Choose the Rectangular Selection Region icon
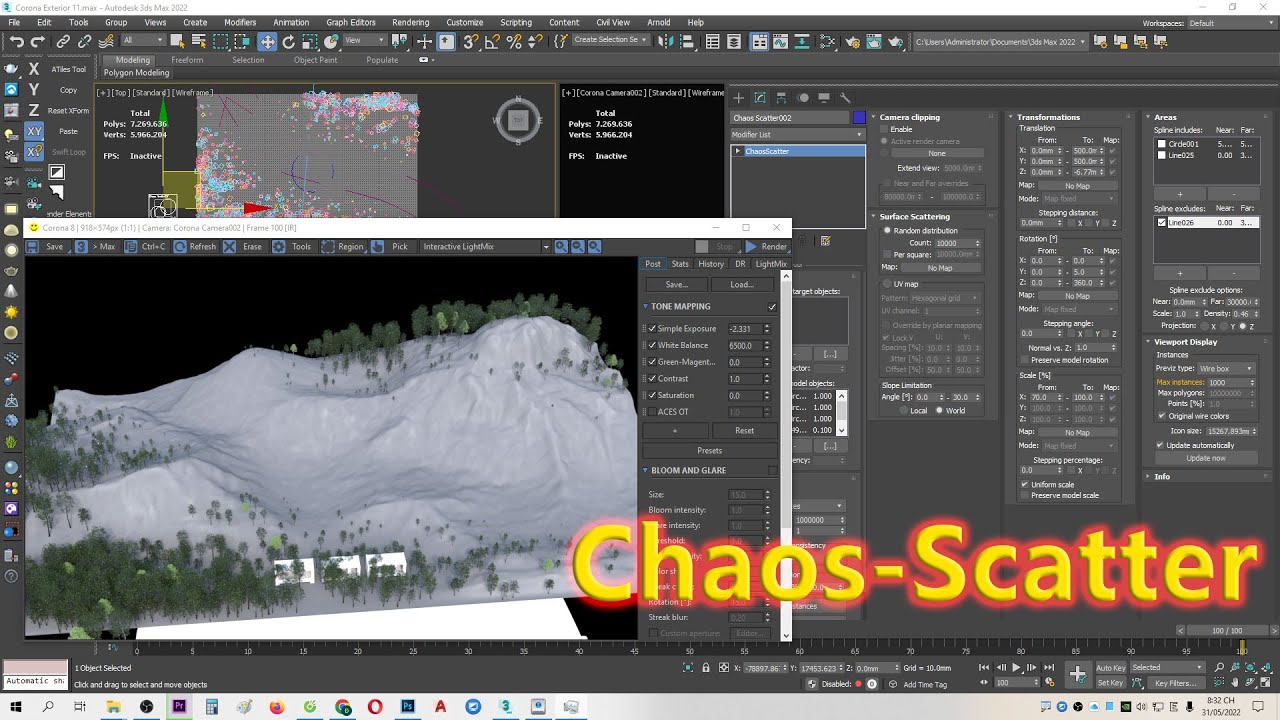This screenshot has height=720, width=1280. pos(221,42)
